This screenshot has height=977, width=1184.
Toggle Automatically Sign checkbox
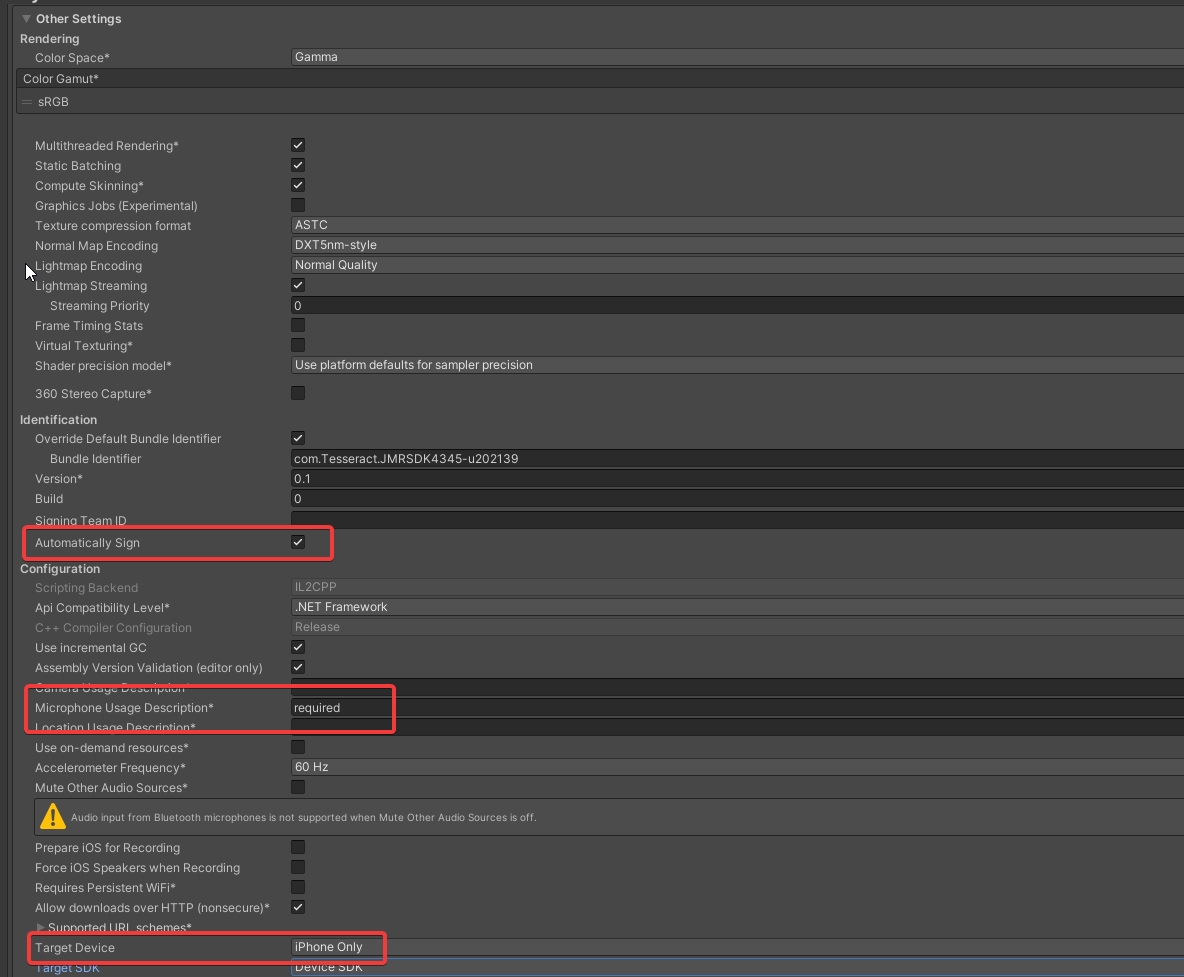click(x=298, y=542)
